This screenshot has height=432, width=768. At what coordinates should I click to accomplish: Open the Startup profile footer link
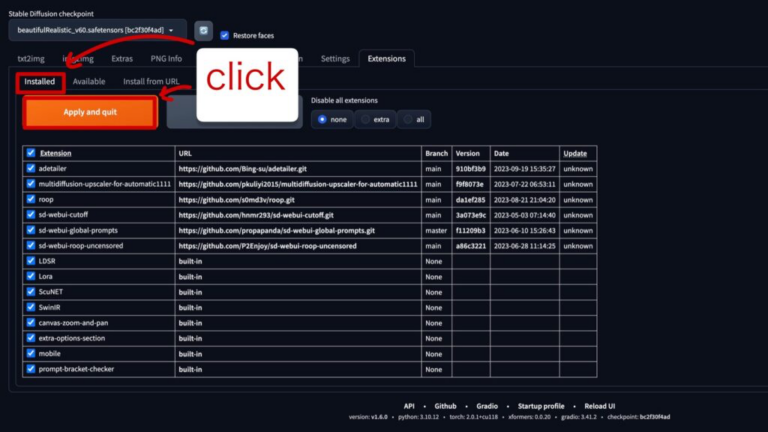click(539, 406)
